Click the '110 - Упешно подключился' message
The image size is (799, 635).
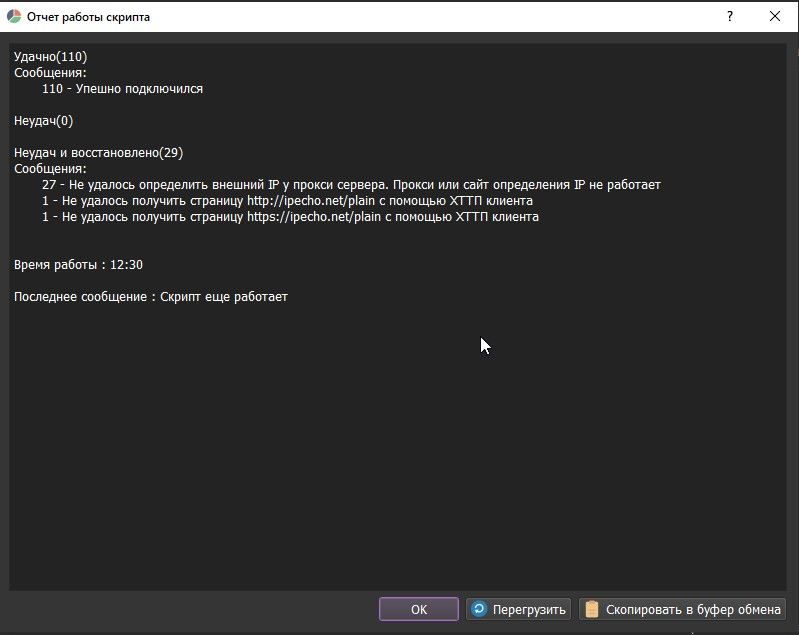122,89
